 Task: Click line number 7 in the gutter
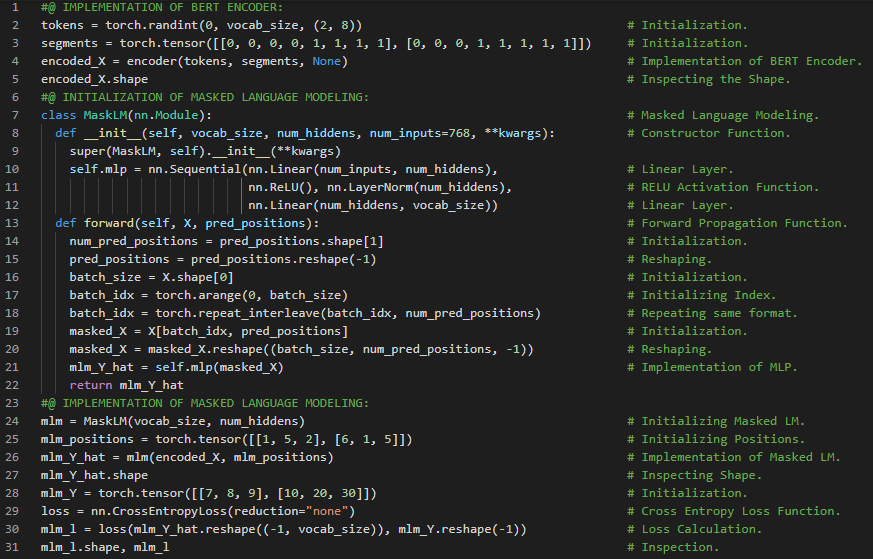[x=15, y=115]
